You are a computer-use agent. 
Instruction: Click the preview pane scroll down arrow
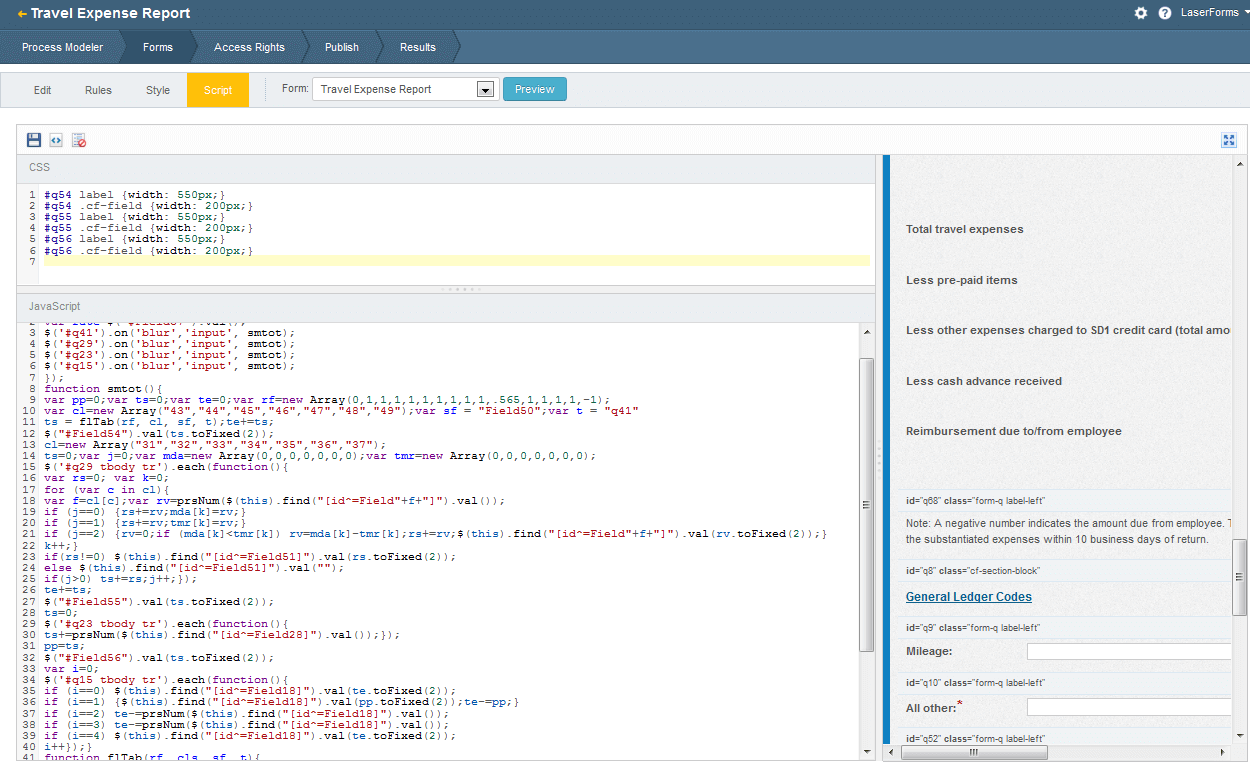coord(1240,738)
